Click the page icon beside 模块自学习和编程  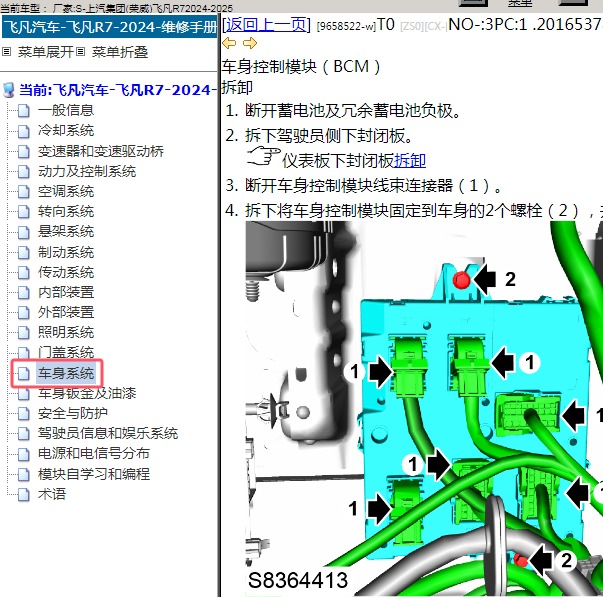(24, 474)
